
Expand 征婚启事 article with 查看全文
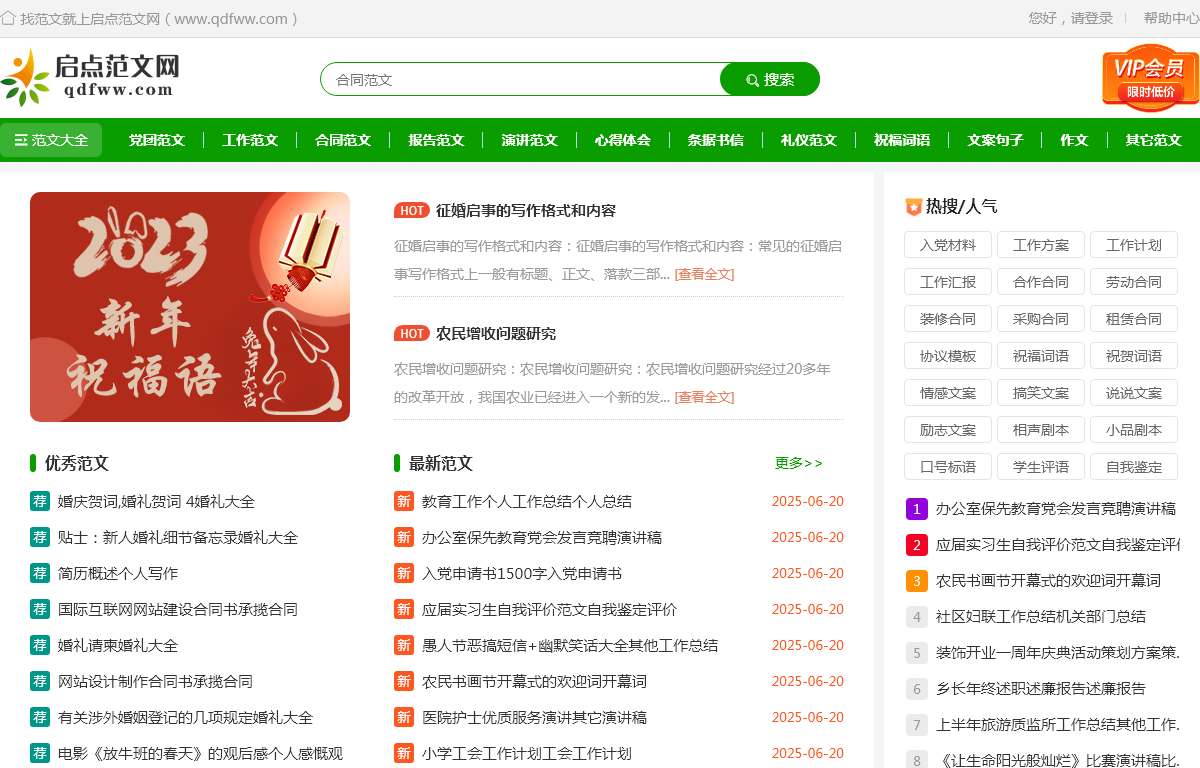point(704,274)
